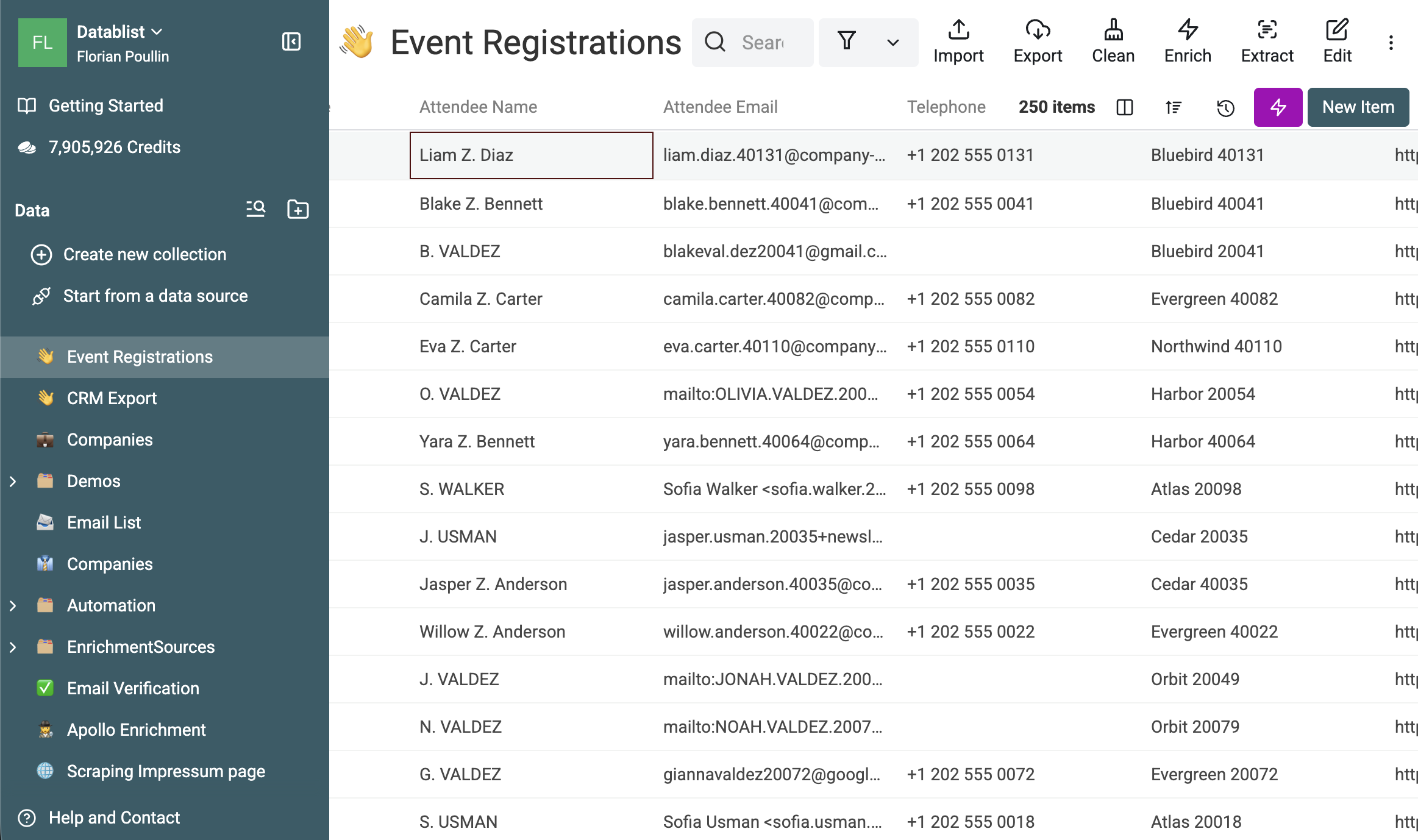Click the Telephone column header
Viewport: 1418px width, 840px height.
point(946,107)
